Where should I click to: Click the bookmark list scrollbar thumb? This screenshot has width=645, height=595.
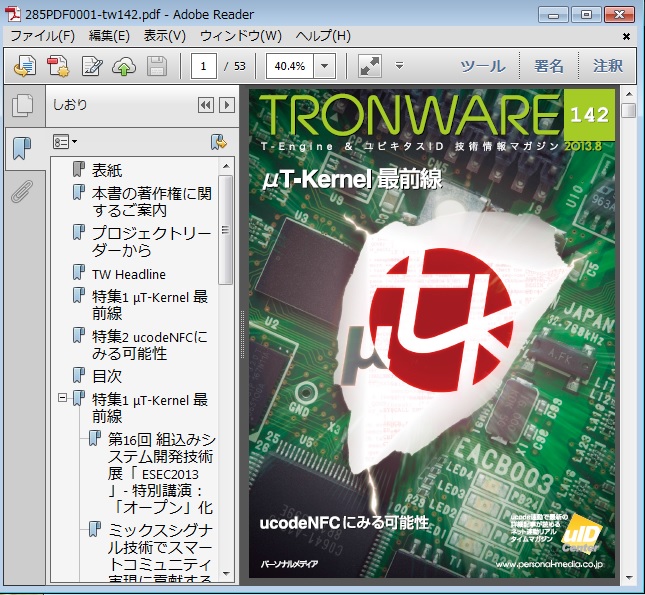tap(225, 230)
